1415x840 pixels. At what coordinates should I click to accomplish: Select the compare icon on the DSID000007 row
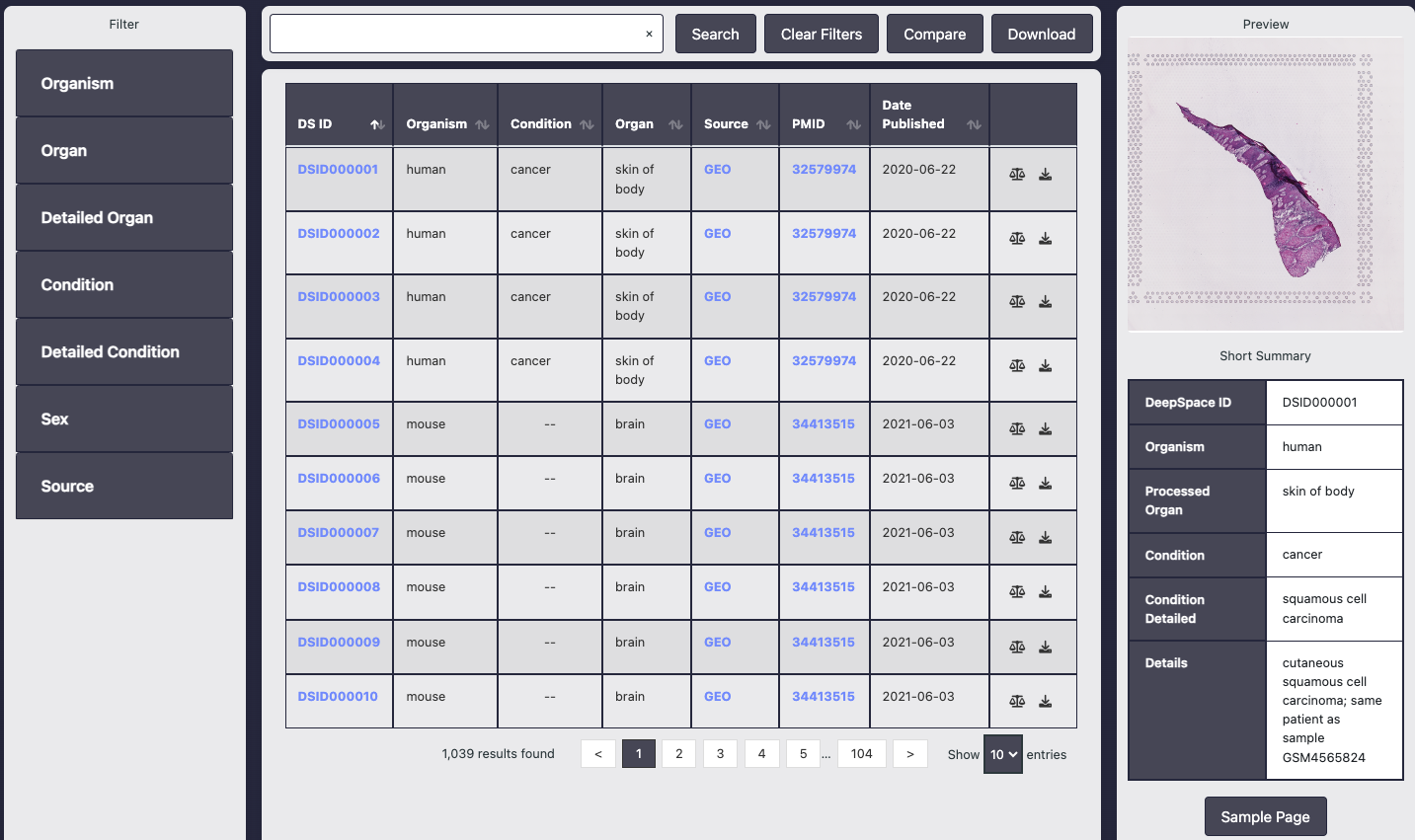(x=1017, y=537)
